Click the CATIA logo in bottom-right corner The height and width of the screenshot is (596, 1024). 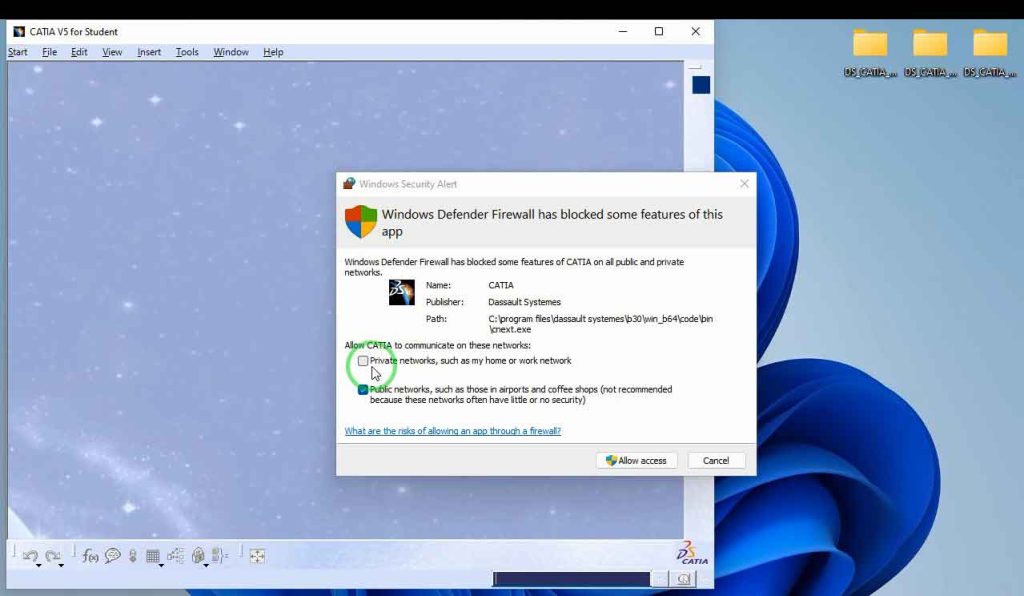pos(691,554)
